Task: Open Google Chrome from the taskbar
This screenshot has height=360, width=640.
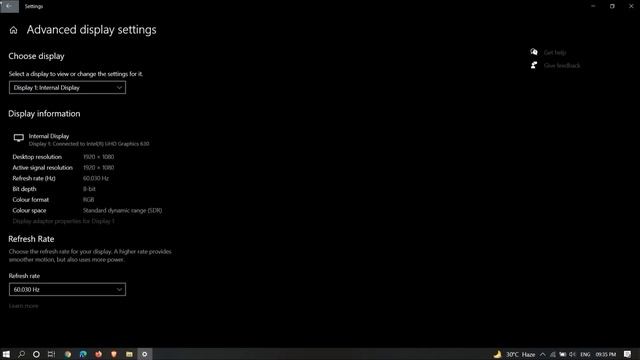Action: pyautogui.click(x=68, y=354)
